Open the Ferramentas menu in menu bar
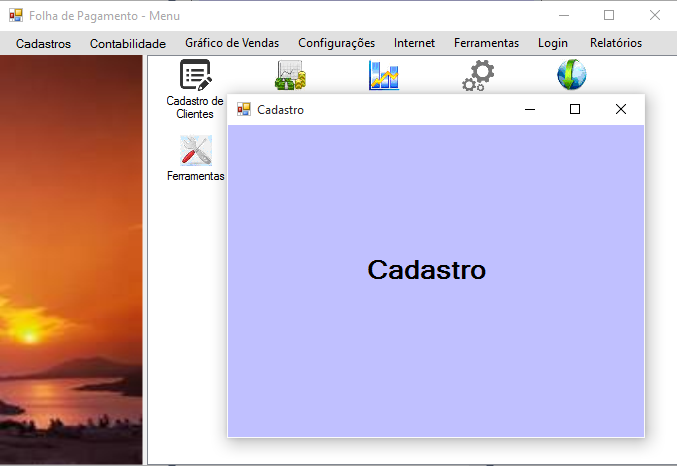Image resolution: width=677 pixels, height=466 pixels. click(x=486, y=43)
